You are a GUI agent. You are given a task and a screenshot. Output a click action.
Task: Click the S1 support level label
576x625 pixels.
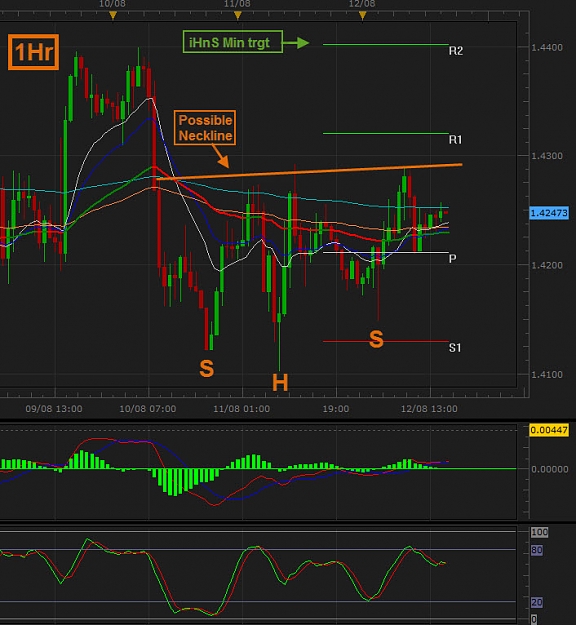(455, 348)
